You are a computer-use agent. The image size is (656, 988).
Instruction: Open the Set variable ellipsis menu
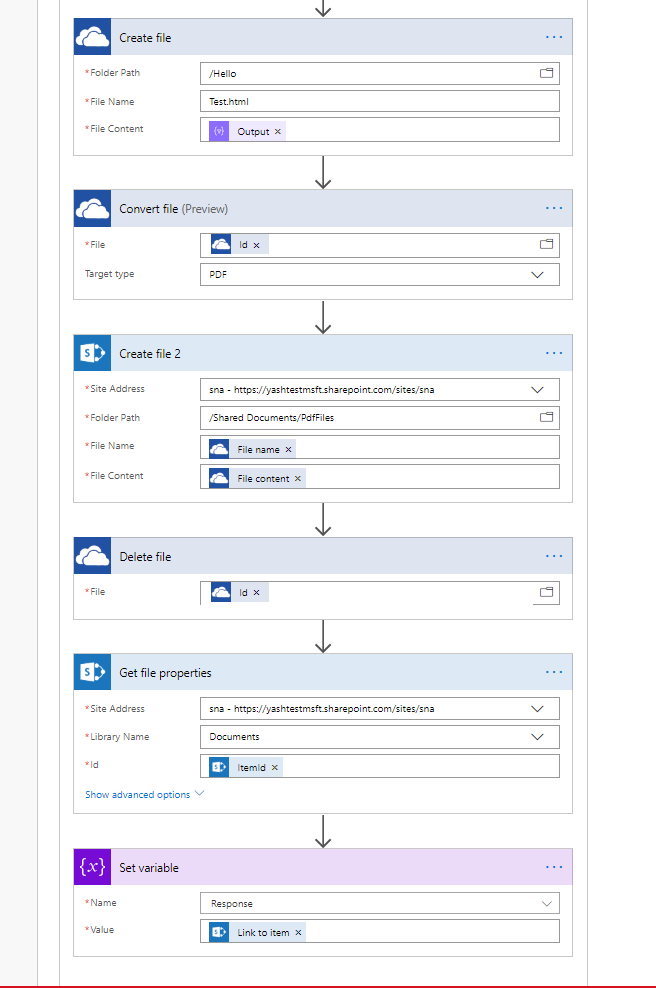554,867
